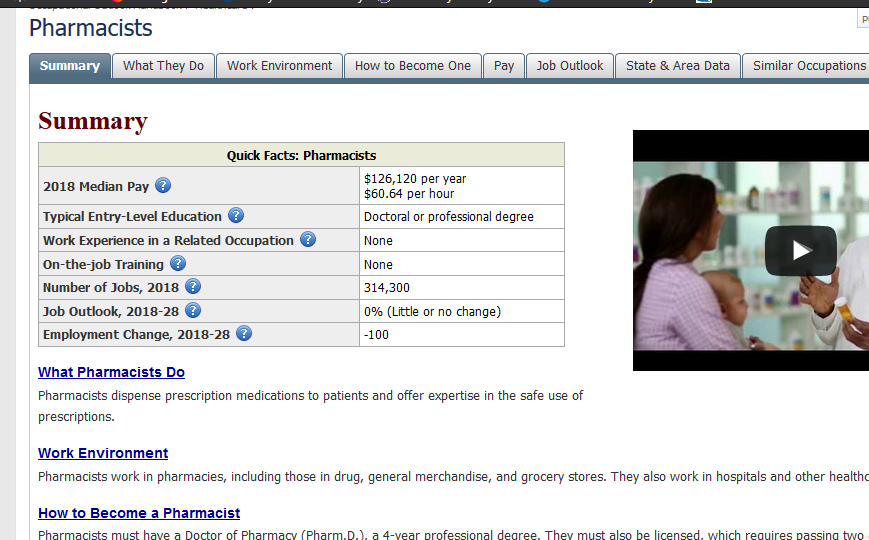Screen dimensions: 869x540
Task: Click the $126,120 per year value
Action: [415, 179]
